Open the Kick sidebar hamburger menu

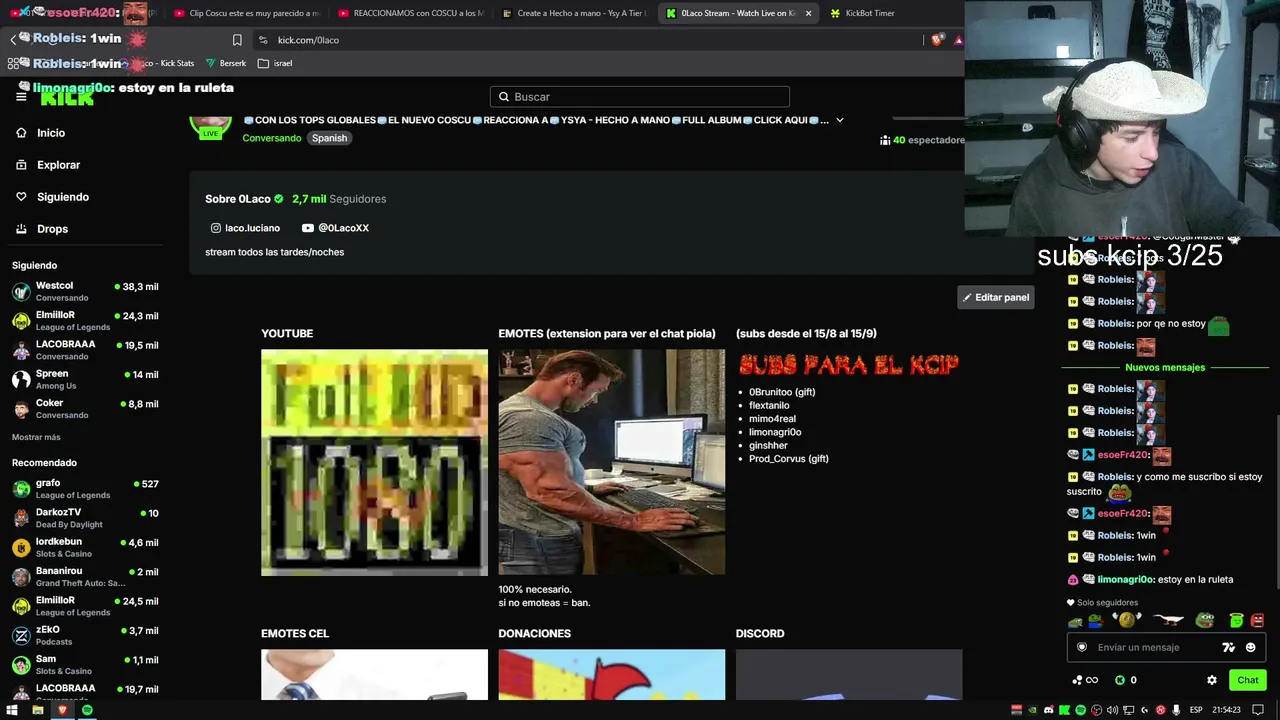coord(21,97)
